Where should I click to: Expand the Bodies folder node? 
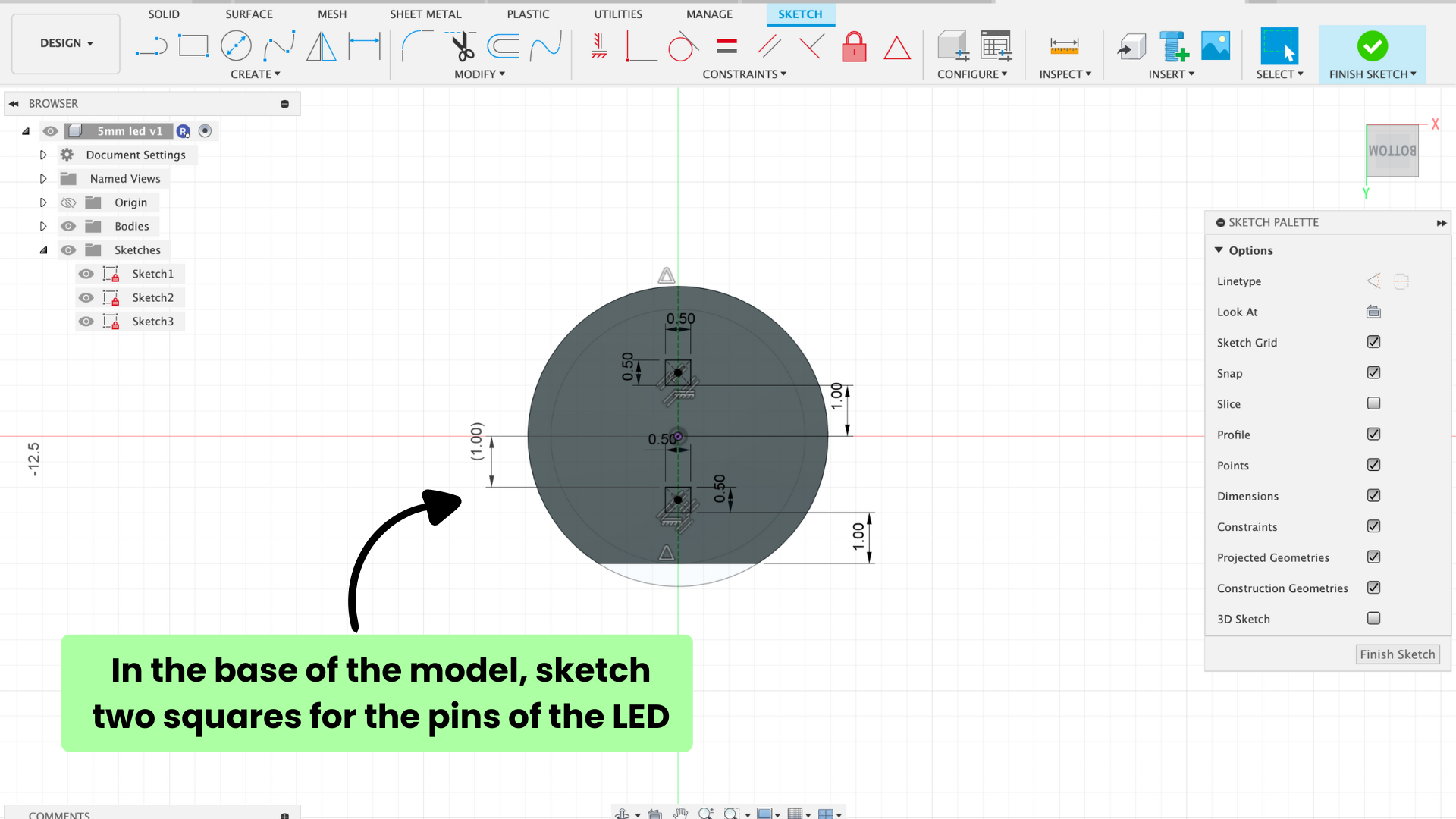[43, 226]
